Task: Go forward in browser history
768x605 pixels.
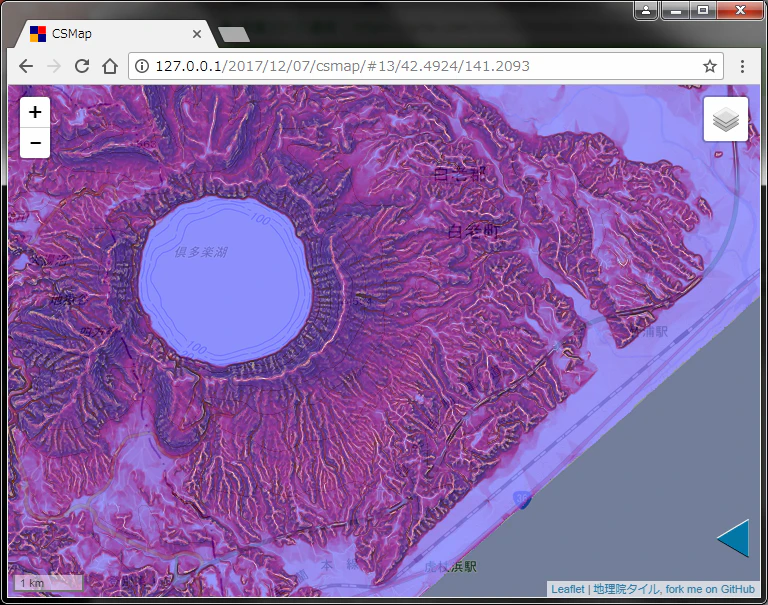Action: 54,66
